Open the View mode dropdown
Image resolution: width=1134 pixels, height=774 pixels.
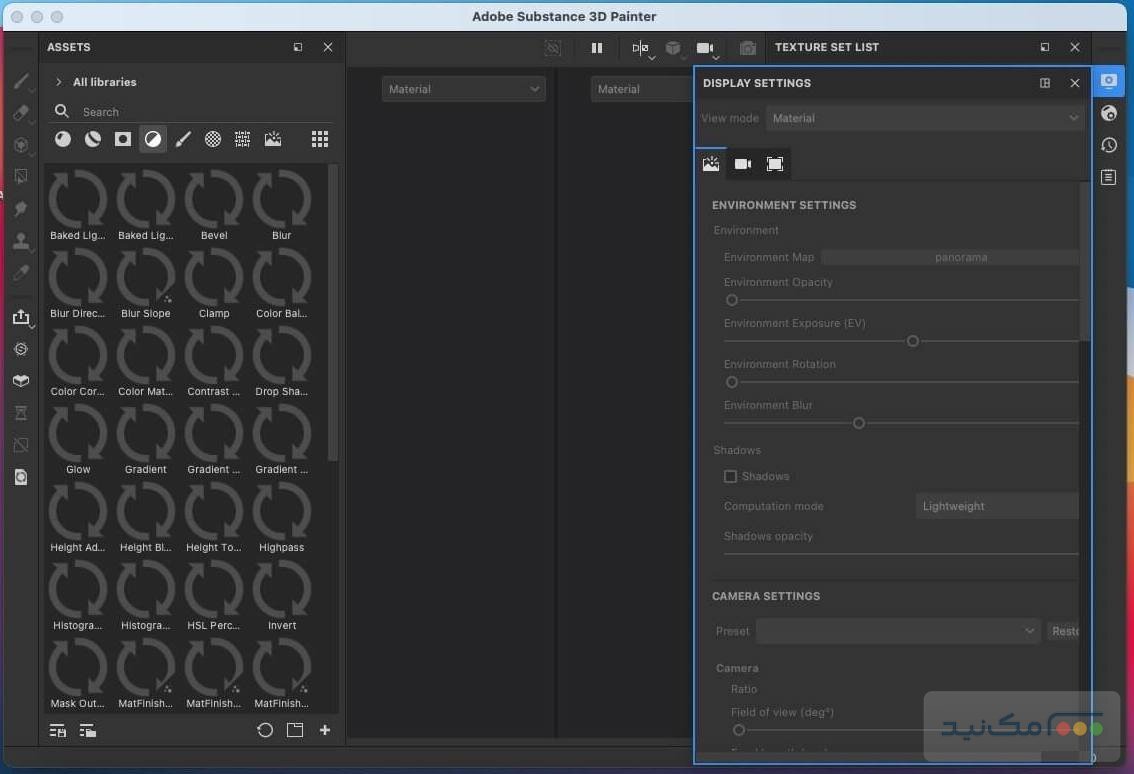click(x=925, y=117)
